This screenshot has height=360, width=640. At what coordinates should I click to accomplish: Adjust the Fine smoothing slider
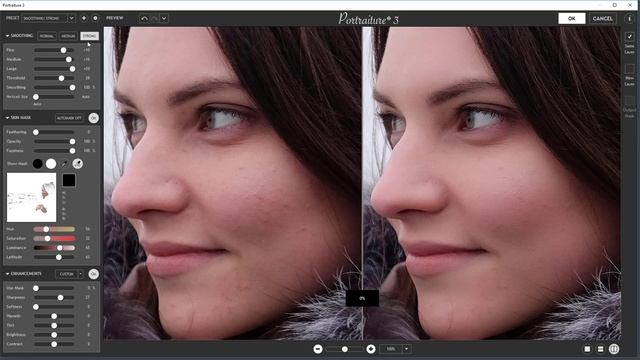point(54,50)
